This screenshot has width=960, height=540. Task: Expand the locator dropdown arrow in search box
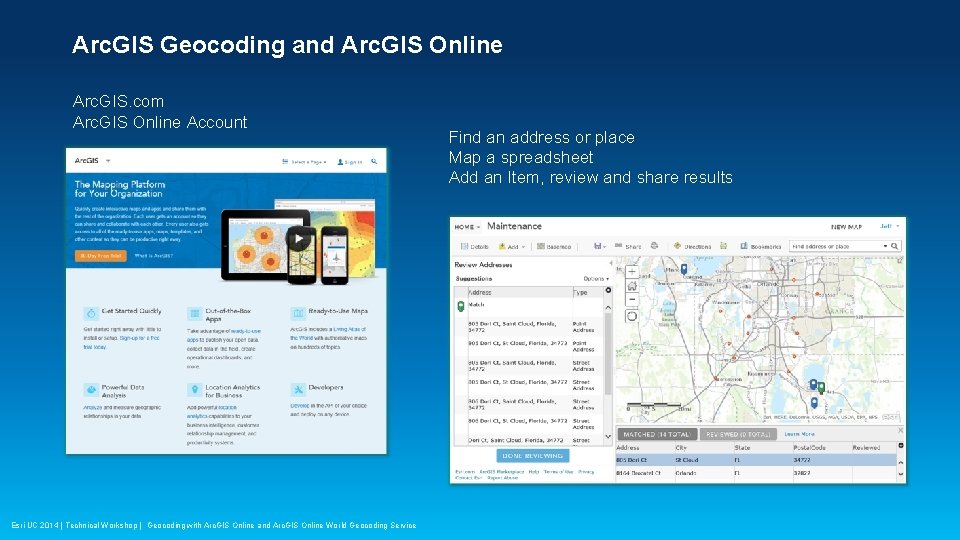point(885,246)
